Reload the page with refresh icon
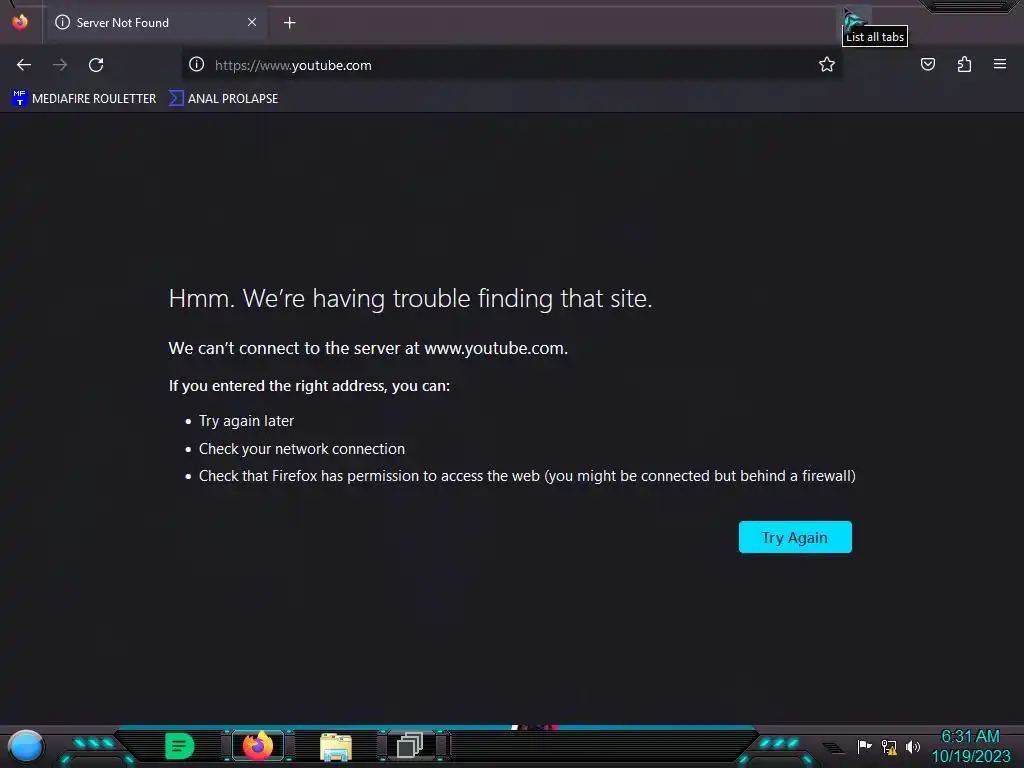Screen dimensions: 1024x768 pos(96,65)
